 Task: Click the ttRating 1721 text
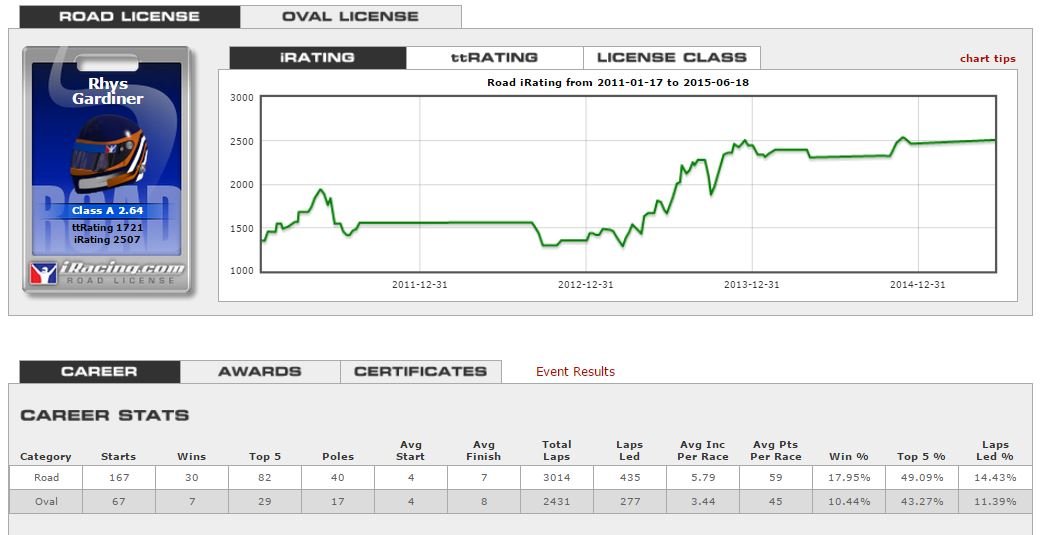(108, 228)
